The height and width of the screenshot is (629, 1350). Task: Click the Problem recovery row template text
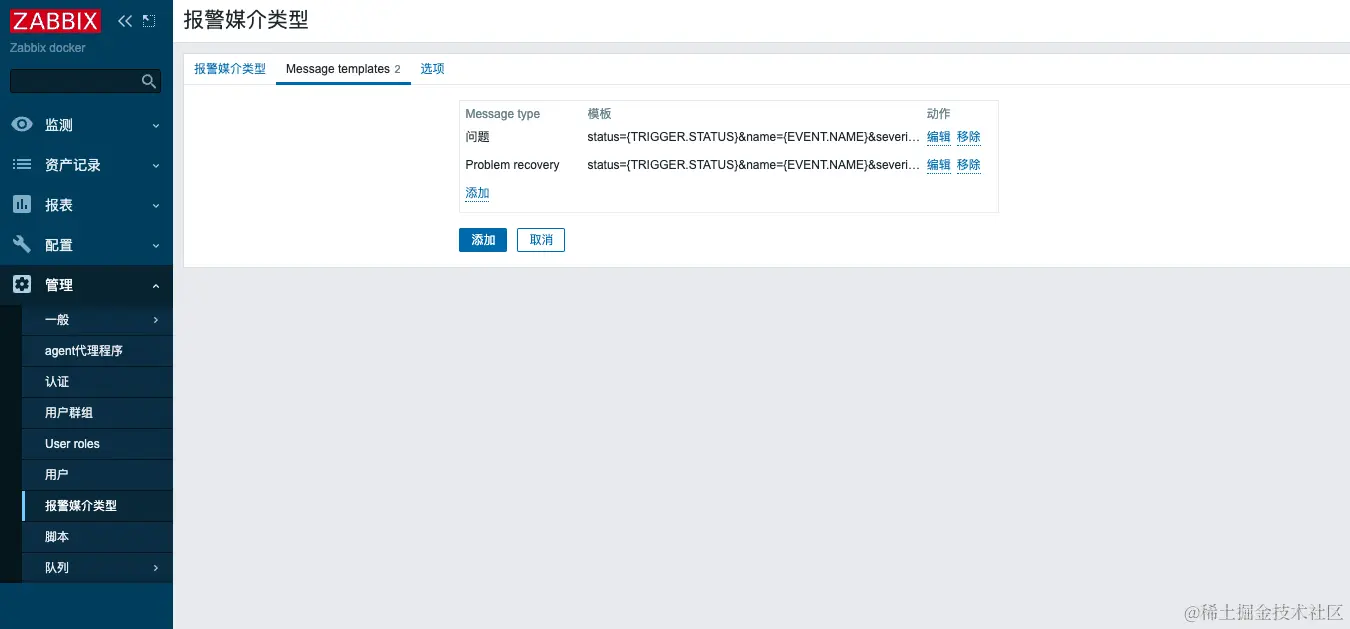(753, 165)
